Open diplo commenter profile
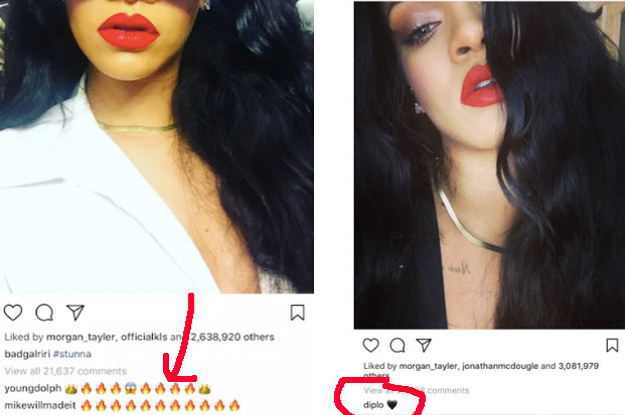This screenshot has height=415, width=625. [x=373, y=405]
